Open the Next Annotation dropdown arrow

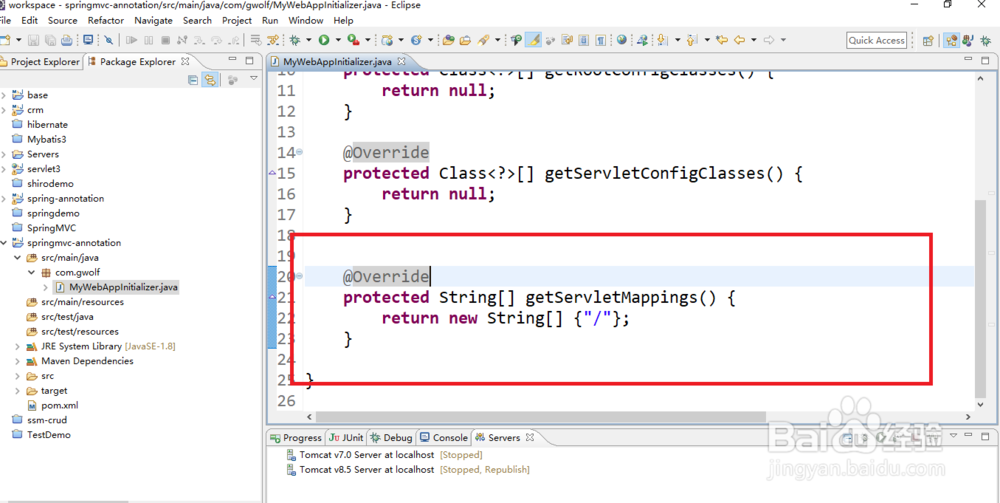[x=677, y=40]
